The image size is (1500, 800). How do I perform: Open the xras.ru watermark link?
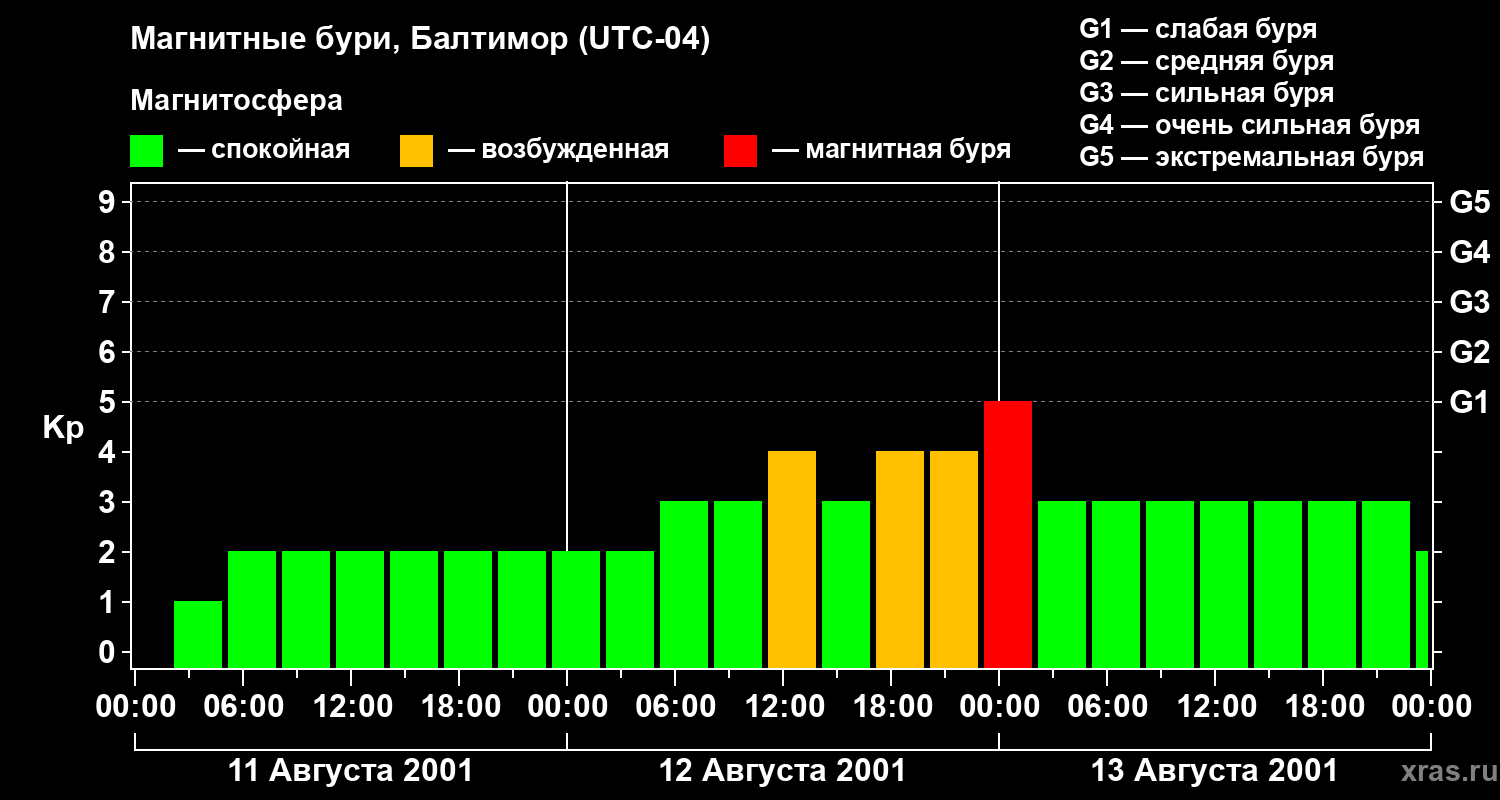click(x=1445, y=771)
